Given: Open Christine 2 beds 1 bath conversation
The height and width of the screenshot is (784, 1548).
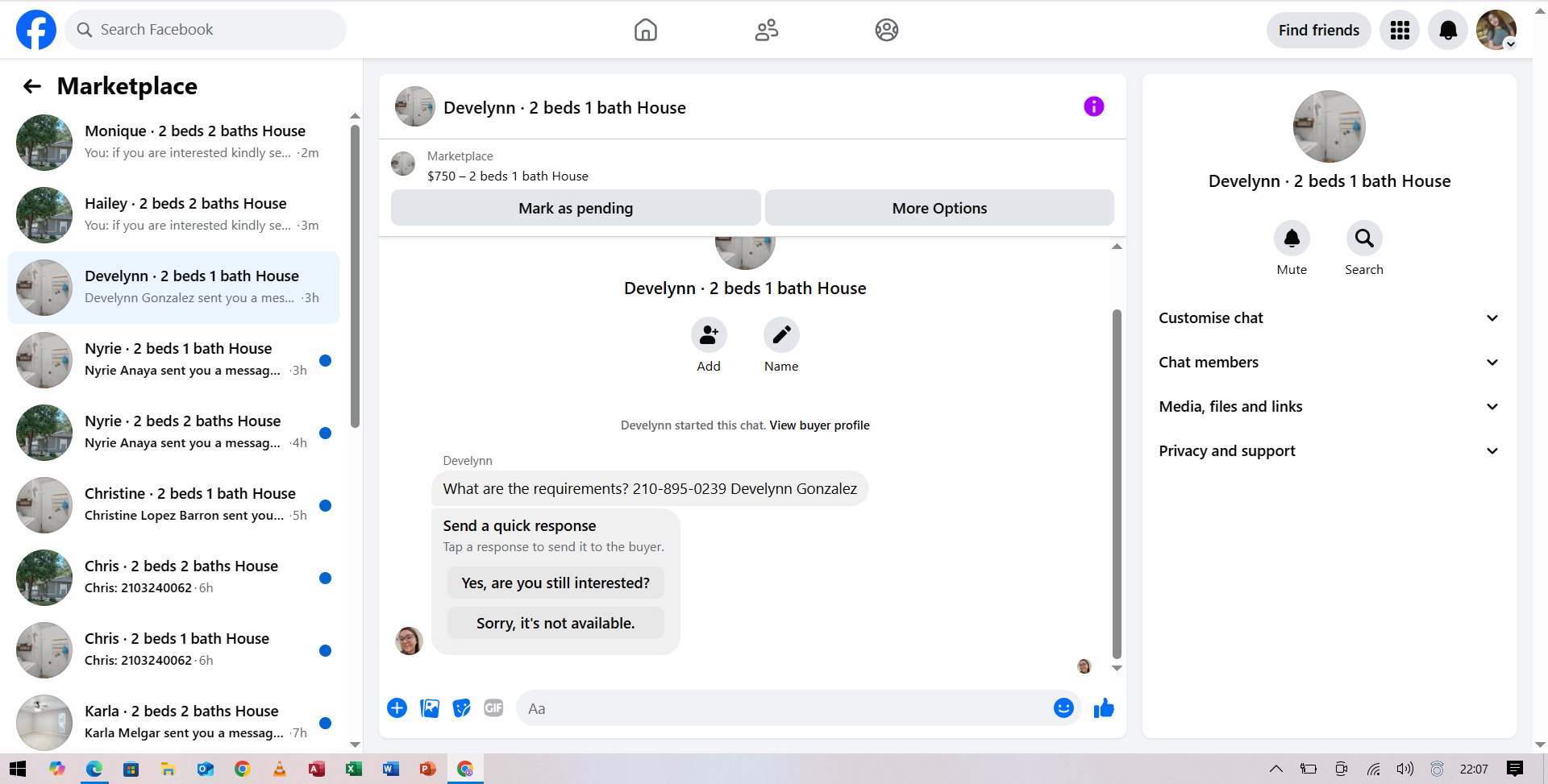Looking at the screenshot, I should tap(173, 505).
